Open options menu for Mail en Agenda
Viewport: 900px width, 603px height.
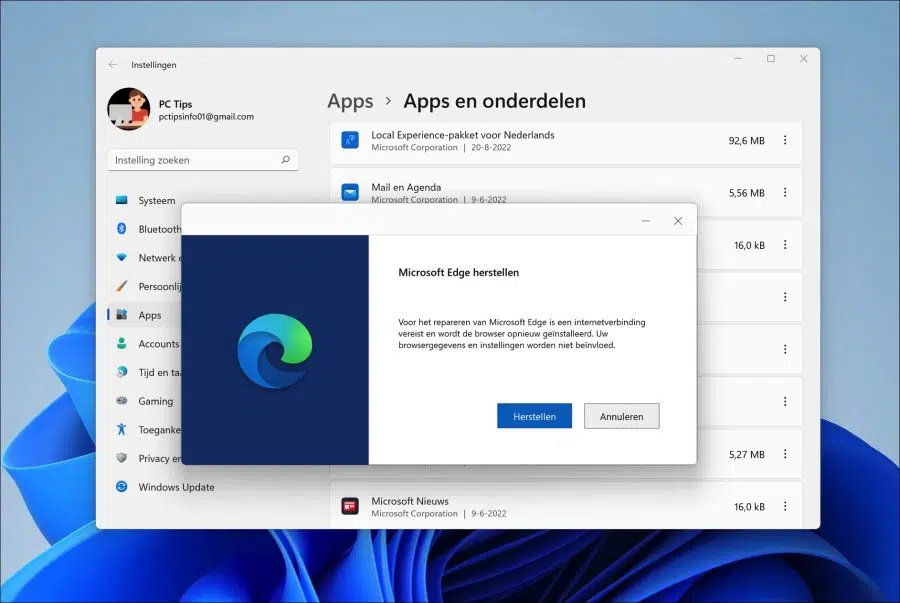(x=785, y=192)
